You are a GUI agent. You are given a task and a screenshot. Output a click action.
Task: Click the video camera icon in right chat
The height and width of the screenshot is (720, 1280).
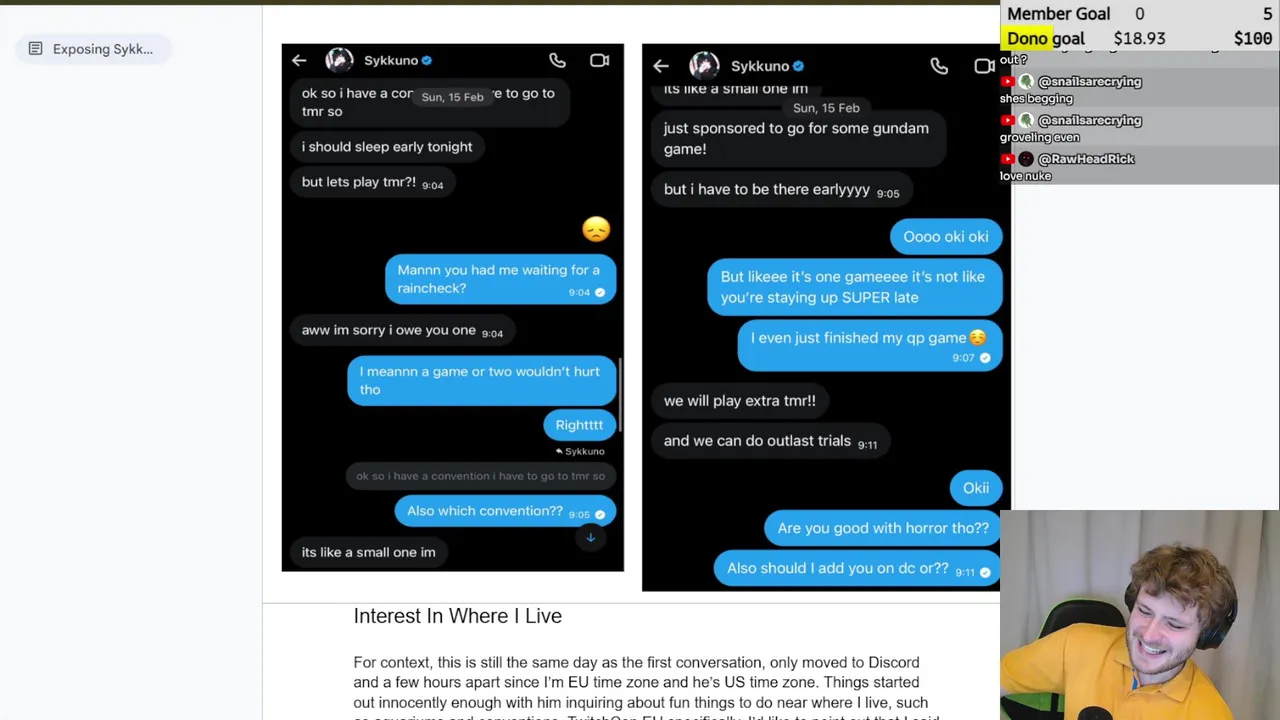coord(984,66)
